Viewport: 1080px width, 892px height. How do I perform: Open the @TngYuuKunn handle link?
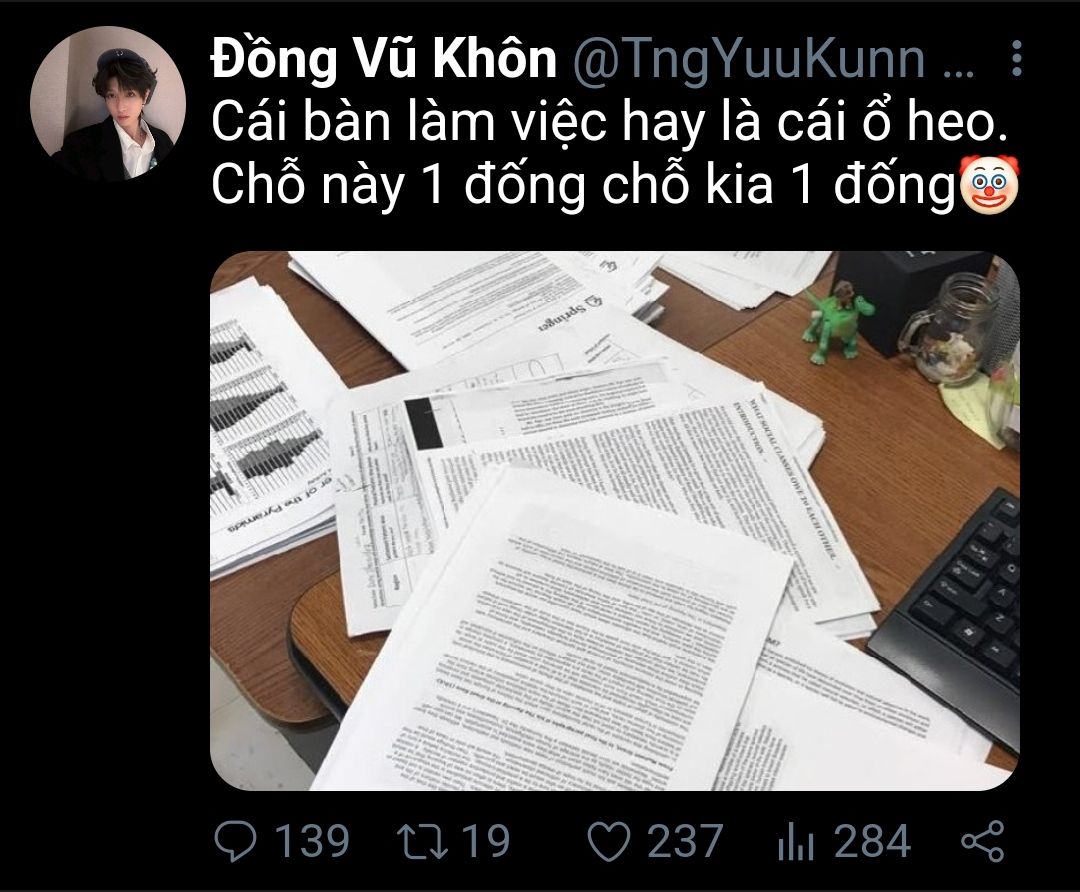tap(749, 60)
